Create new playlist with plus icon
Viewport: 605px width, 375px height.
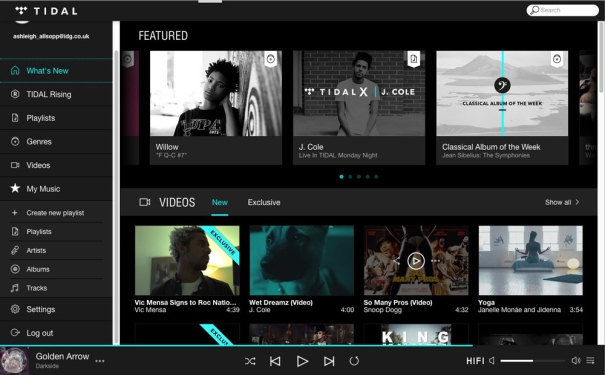15,213
